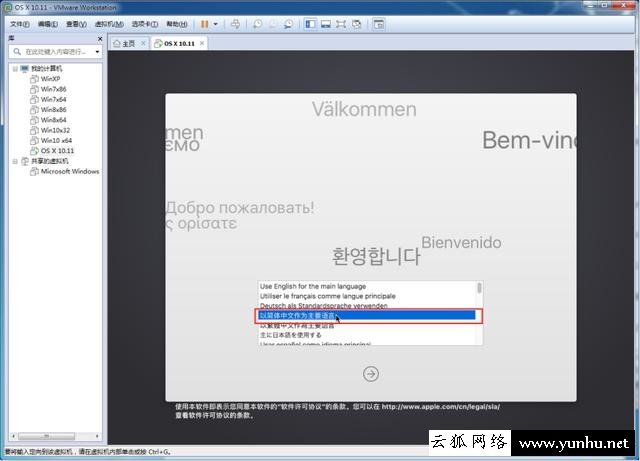This screenshot has height=461, width=640.
Task: Switch to the OS X 10.11 tab
Action: tap(179, 44)
